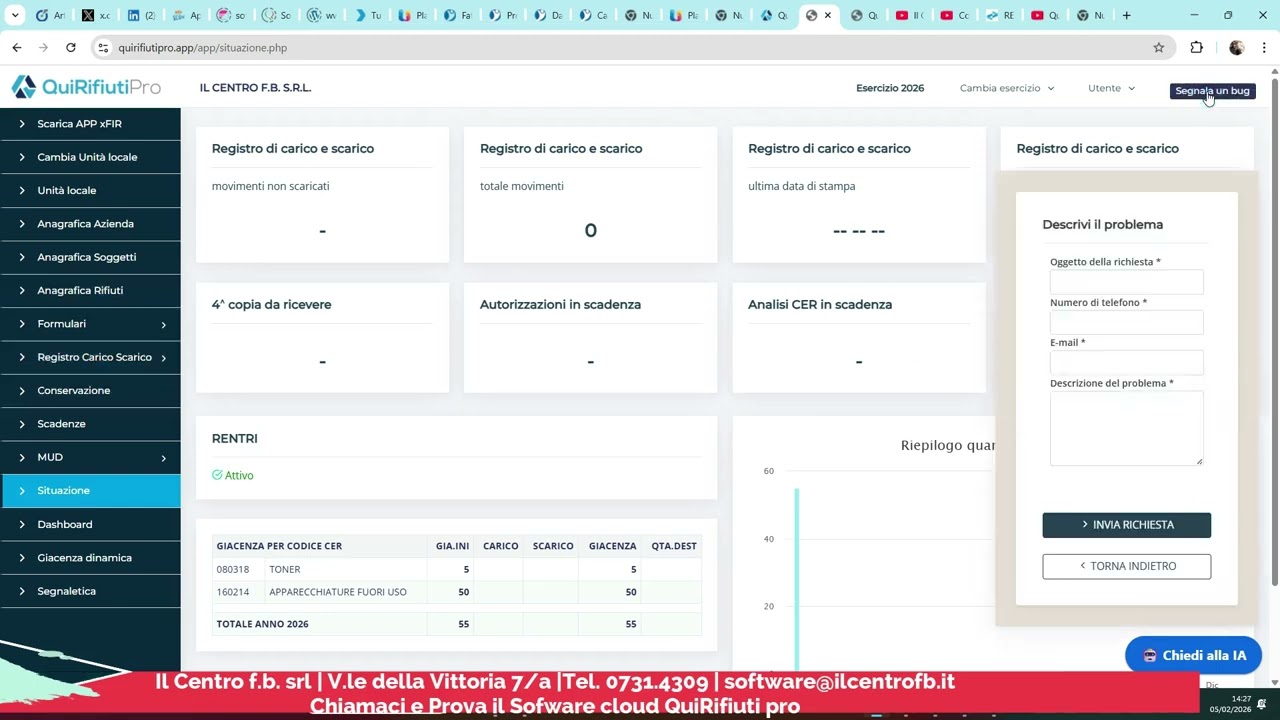Open Giacenza dinamica in sidebar
Screen dimensions: 1280x720
click(x=90, y=558)
